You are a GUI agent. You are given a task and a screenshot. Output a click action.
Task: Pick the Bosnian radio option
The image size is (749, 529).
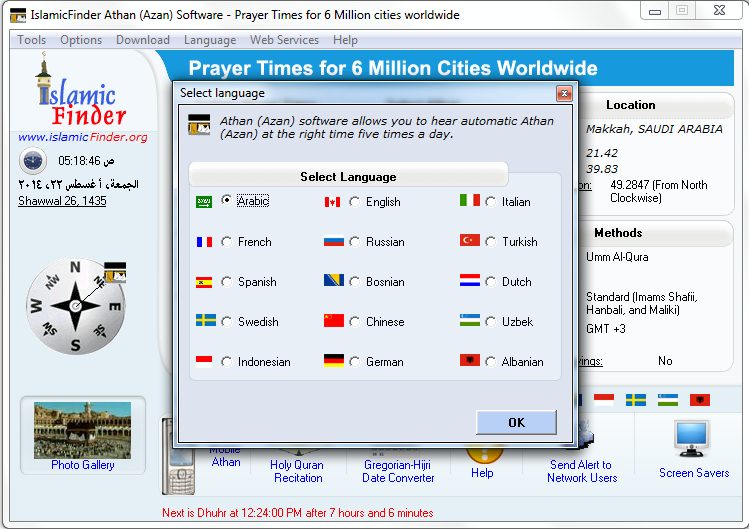(354, 282)
